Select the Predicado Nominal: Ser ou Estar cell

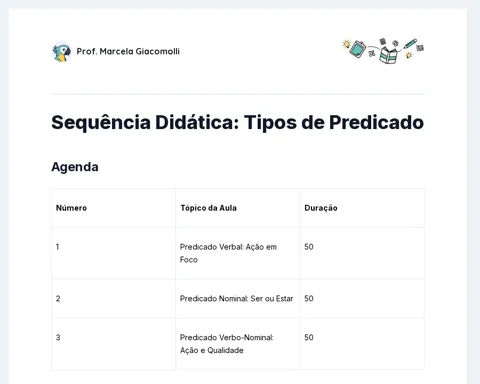[237, 299]
